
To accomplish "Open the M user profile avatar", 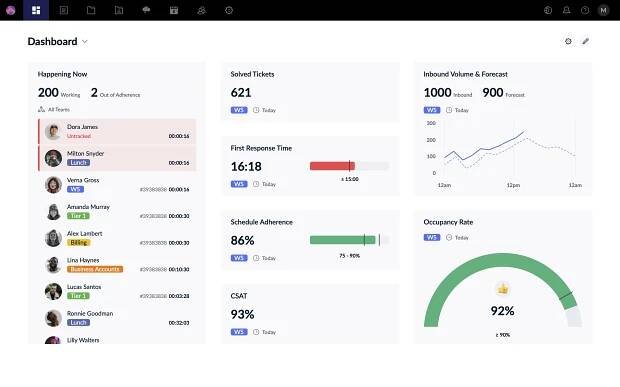I will pyautogui.click(x=603, y=10).
